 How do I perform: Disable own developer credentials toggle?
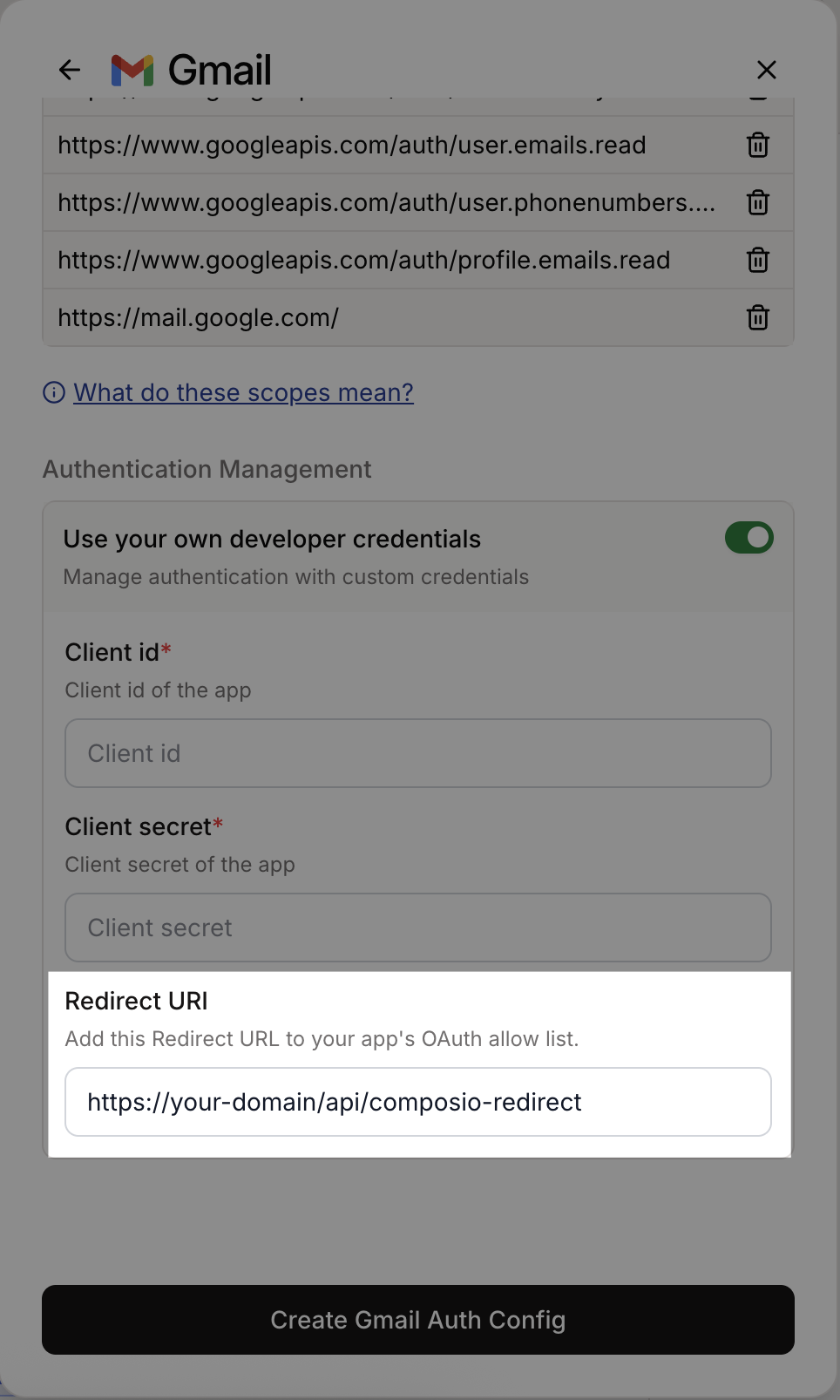tap(749, 538)
